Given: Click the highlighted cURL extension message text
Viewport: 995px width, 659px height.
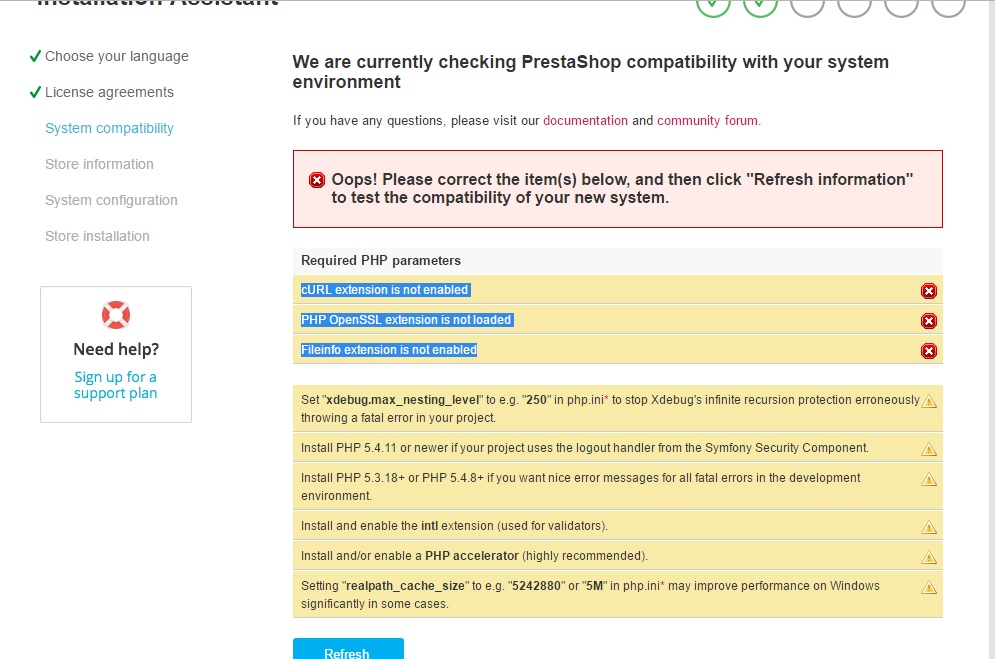Looking at the screenshot, I should pos(385,290).
